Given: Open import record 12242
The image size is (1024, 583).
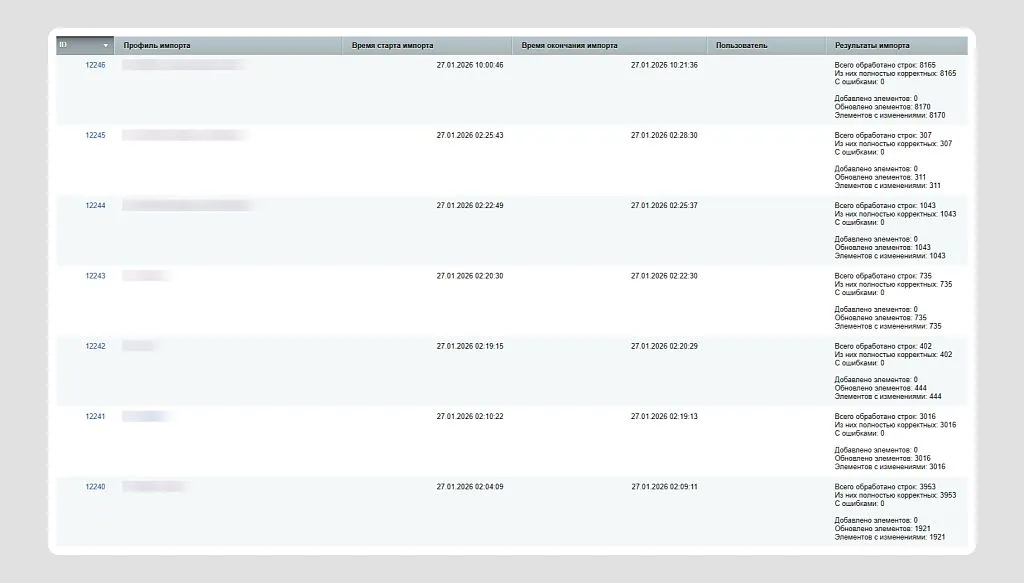Looking at the screenshot, I should pos(95,346).
